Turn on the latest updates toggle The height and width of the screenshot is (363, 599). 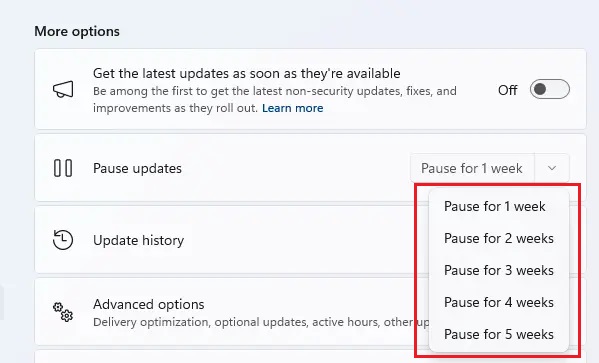coord(549,89)
